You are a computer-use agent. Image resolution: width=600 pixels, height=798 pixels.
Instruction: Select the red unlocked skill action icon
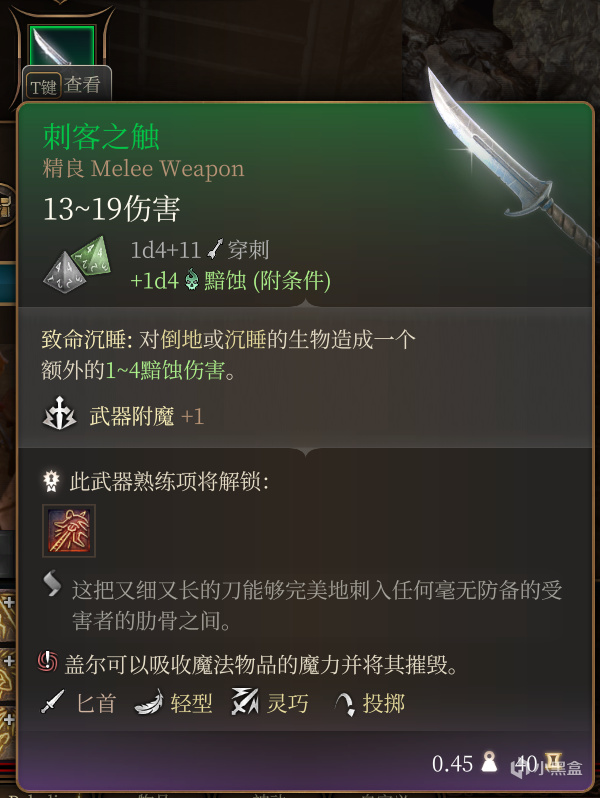point(69,531)
